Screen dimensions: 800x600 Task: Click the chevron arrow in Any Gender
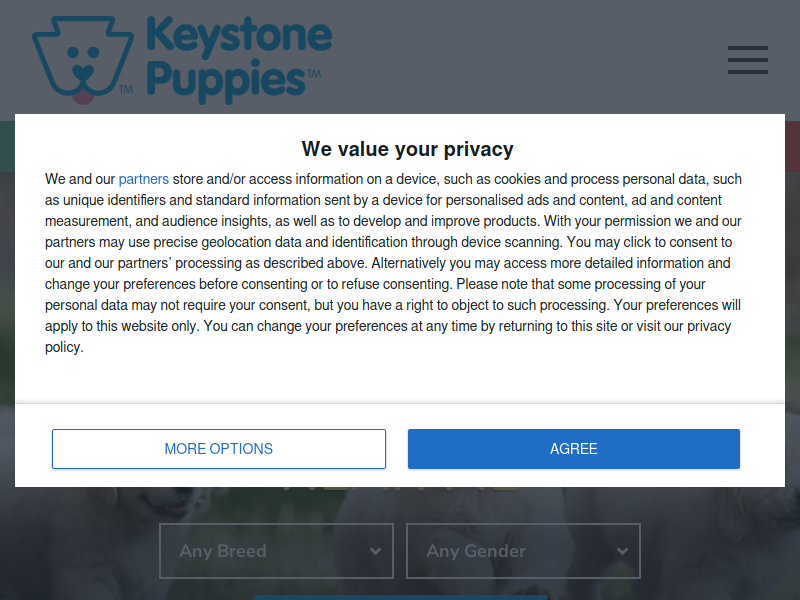(x=622, y=551)
